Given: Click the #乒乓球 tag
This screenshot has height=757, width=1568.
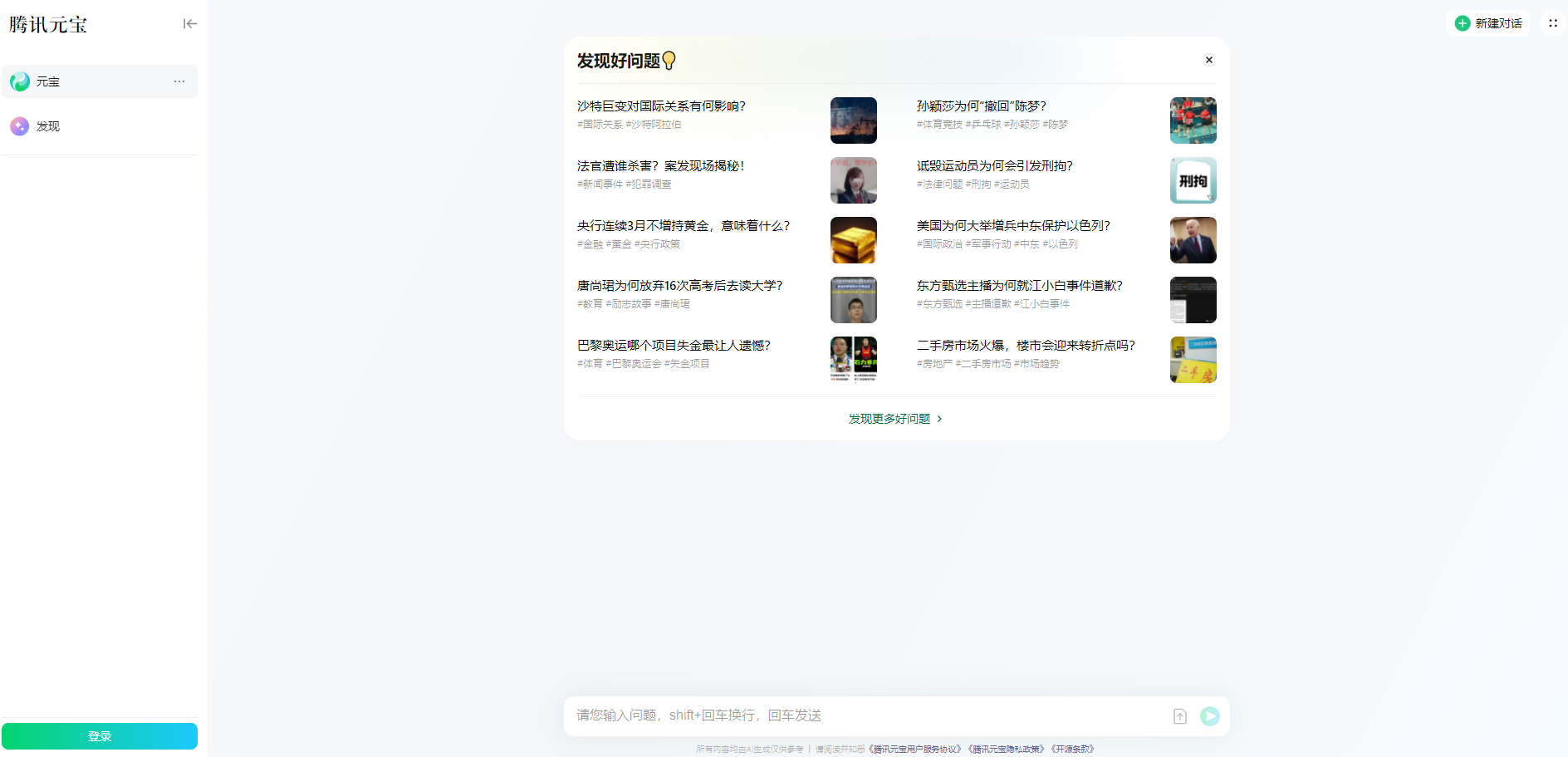Looking at the screenshot, I should pos(983,125).
